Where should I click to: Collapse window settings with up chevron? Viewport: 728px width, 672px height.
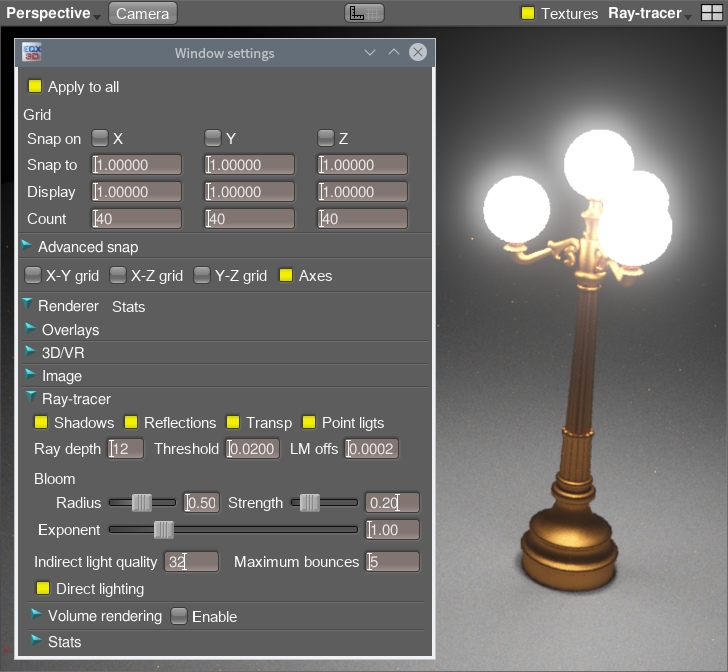click(x=394, y=53)
